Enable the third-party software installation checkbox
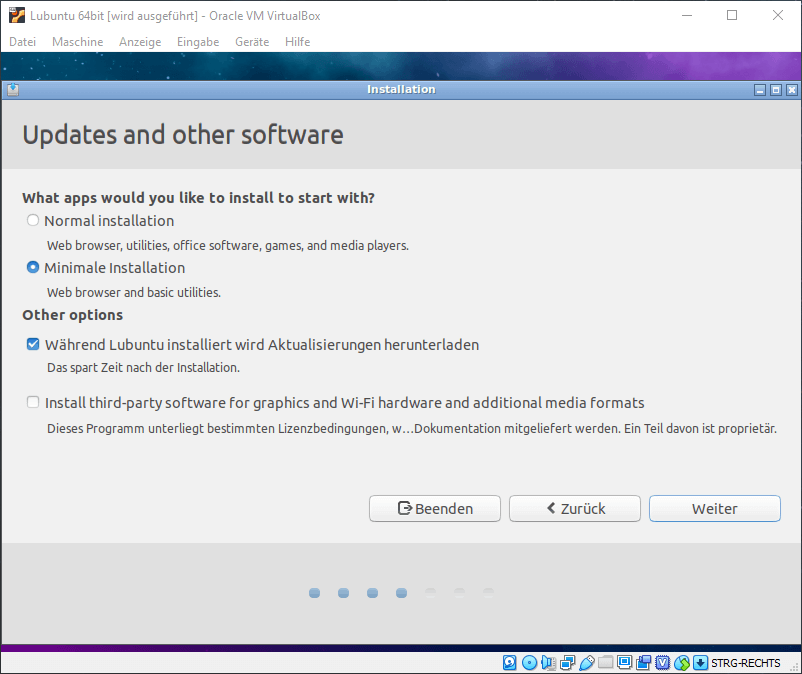The height and width of the screenshot is (674, 802). [33, 402]
